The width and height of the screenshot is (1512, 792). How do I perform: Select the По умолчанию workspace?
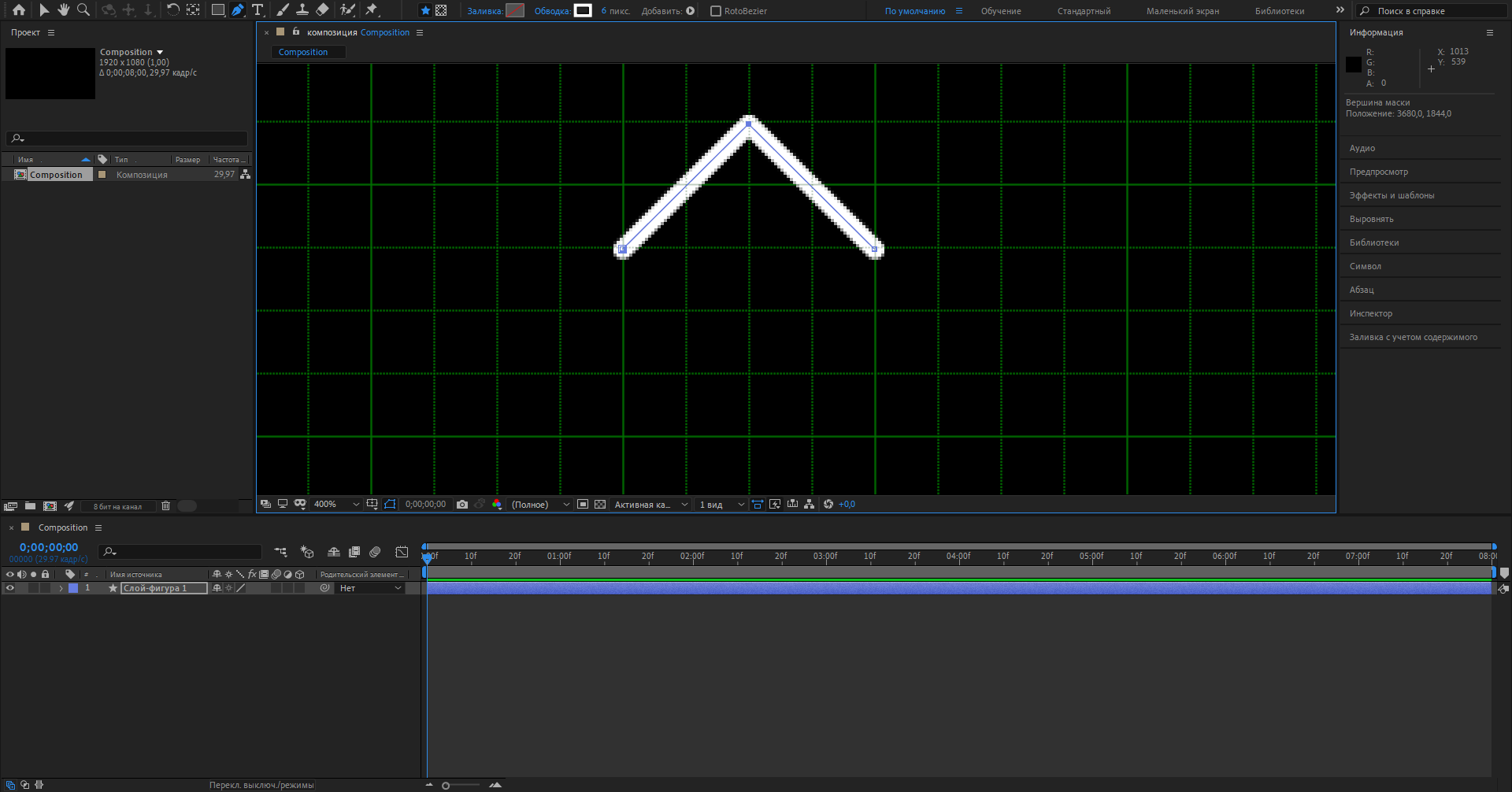[914, 11]
